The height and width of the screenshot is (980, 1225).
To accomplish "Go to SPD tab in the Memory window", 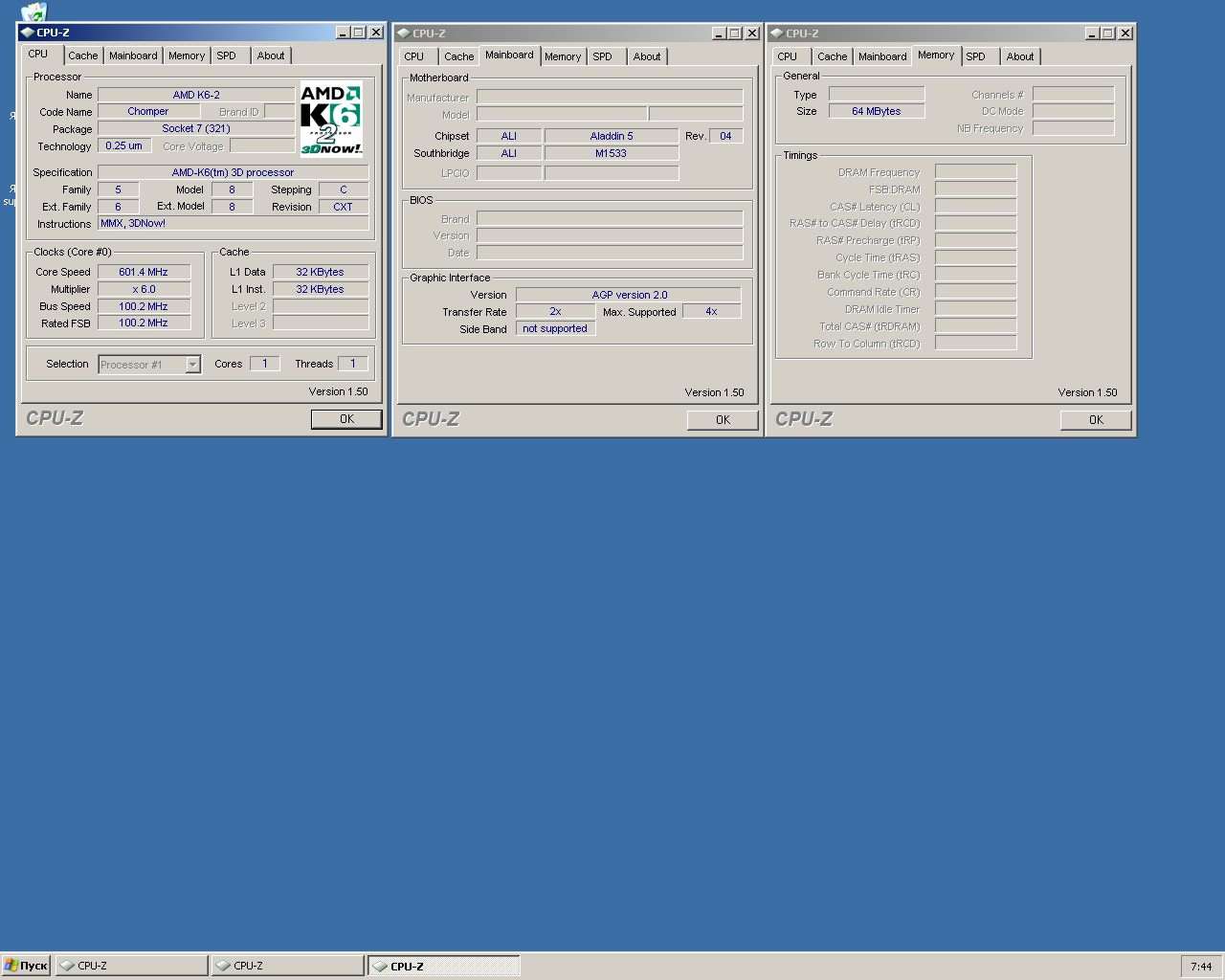I will coord(975,56).
